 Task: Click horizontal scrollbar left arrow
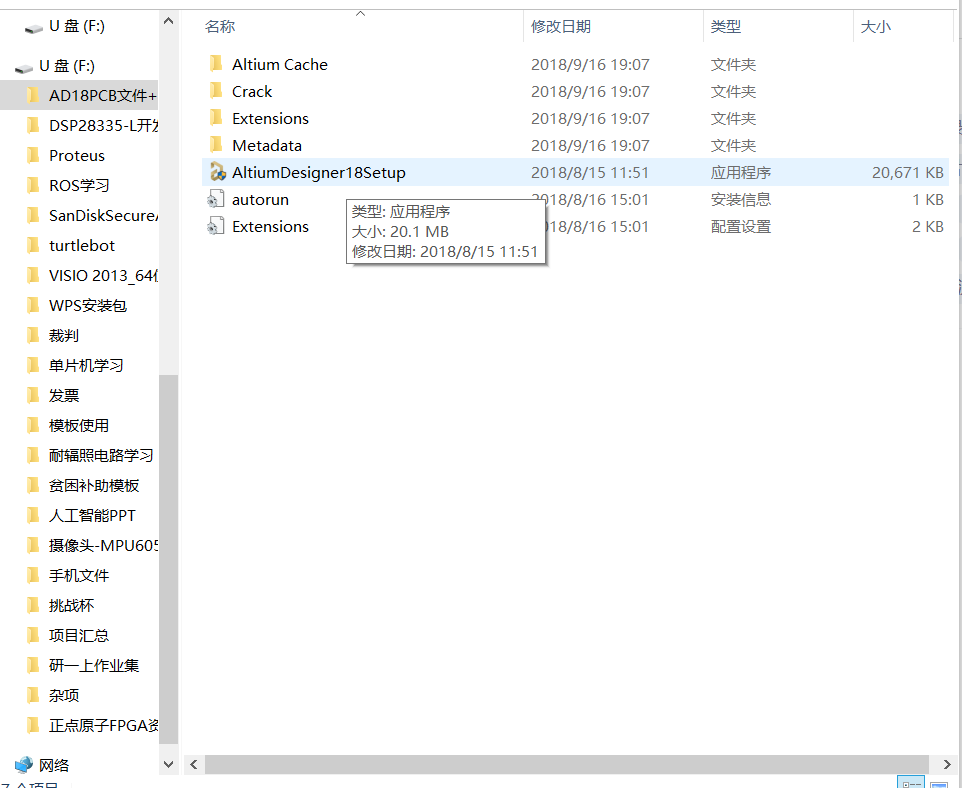pyautogui.click(x=194, y=764)
